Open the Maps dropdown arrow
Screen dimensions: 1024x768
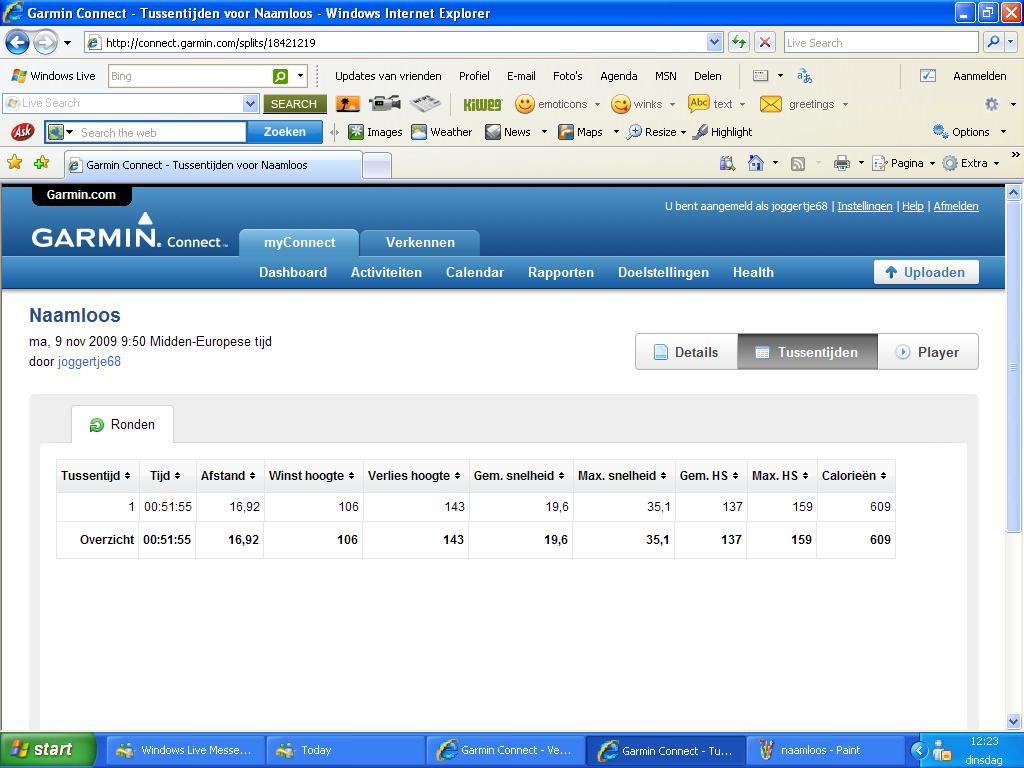(615, 132)
